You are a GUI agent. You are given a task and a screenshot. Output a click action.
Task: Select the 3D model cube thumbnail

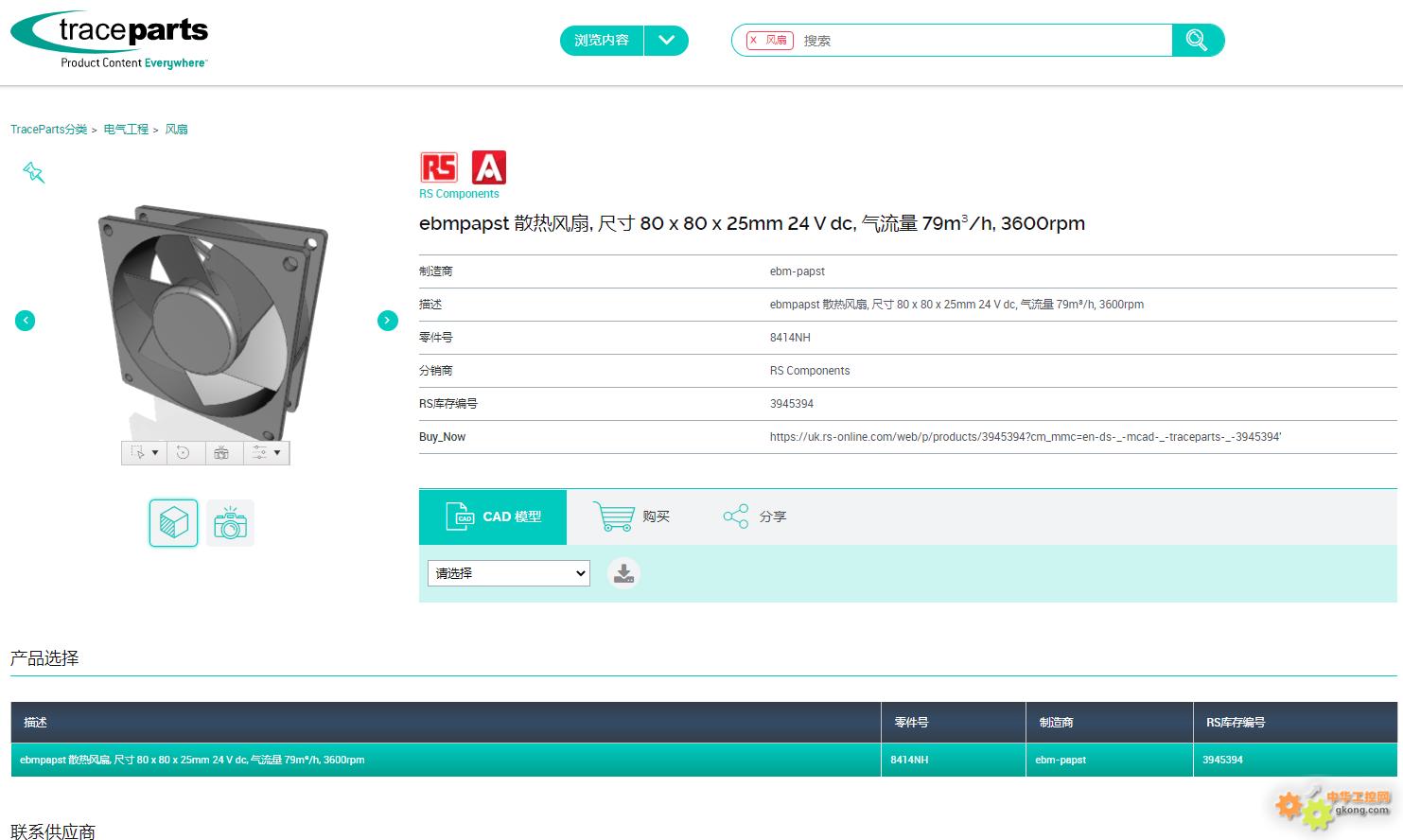coord(173,523)
